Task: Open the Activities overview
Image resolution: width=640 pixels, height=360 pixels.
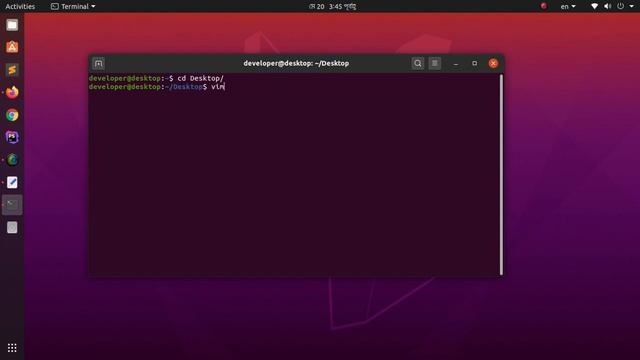Action: click(x=20, y=6)
